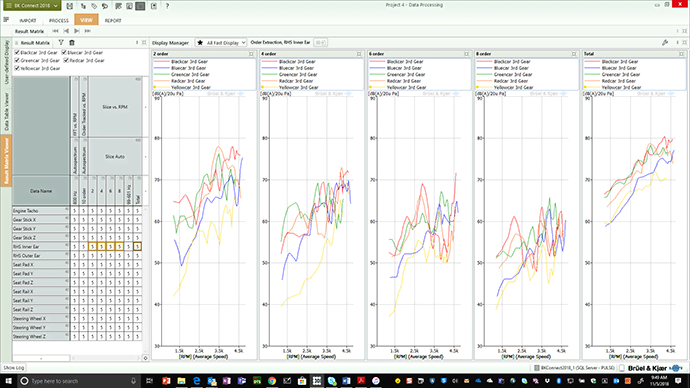Click Blackcar 3rd Gear legend in 2 order graph
This screenshot has height=388, width=690.
189,62
